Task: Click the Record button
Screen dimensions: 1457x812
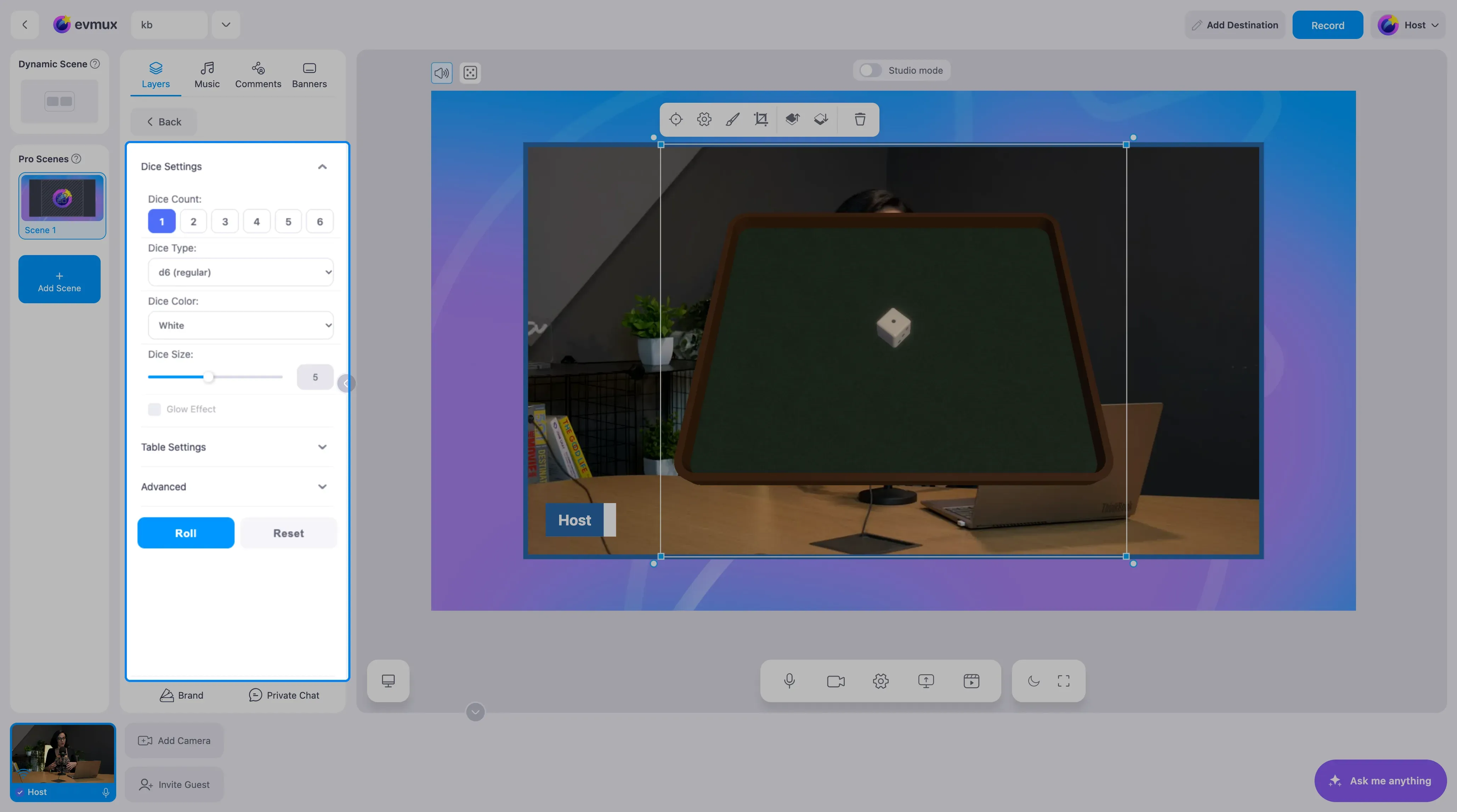Action: pos(1327,25)
